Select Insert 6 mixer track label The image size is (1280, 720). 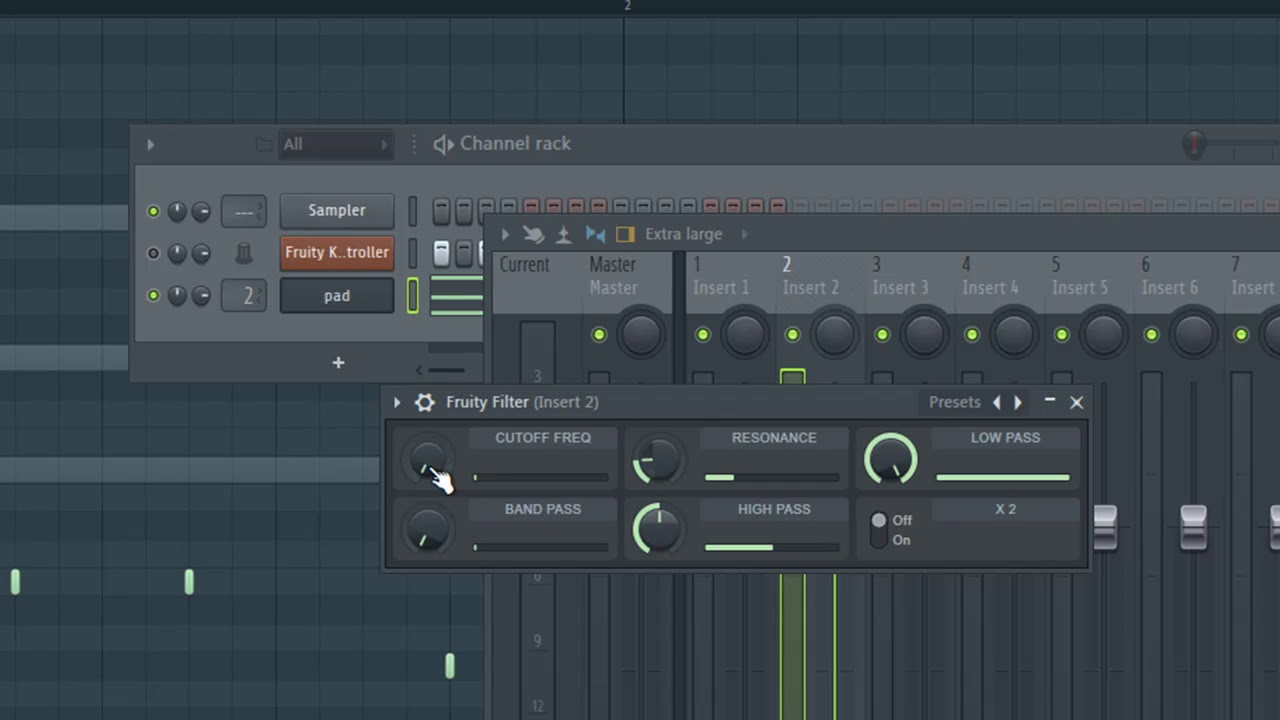tap(1170, 288)
